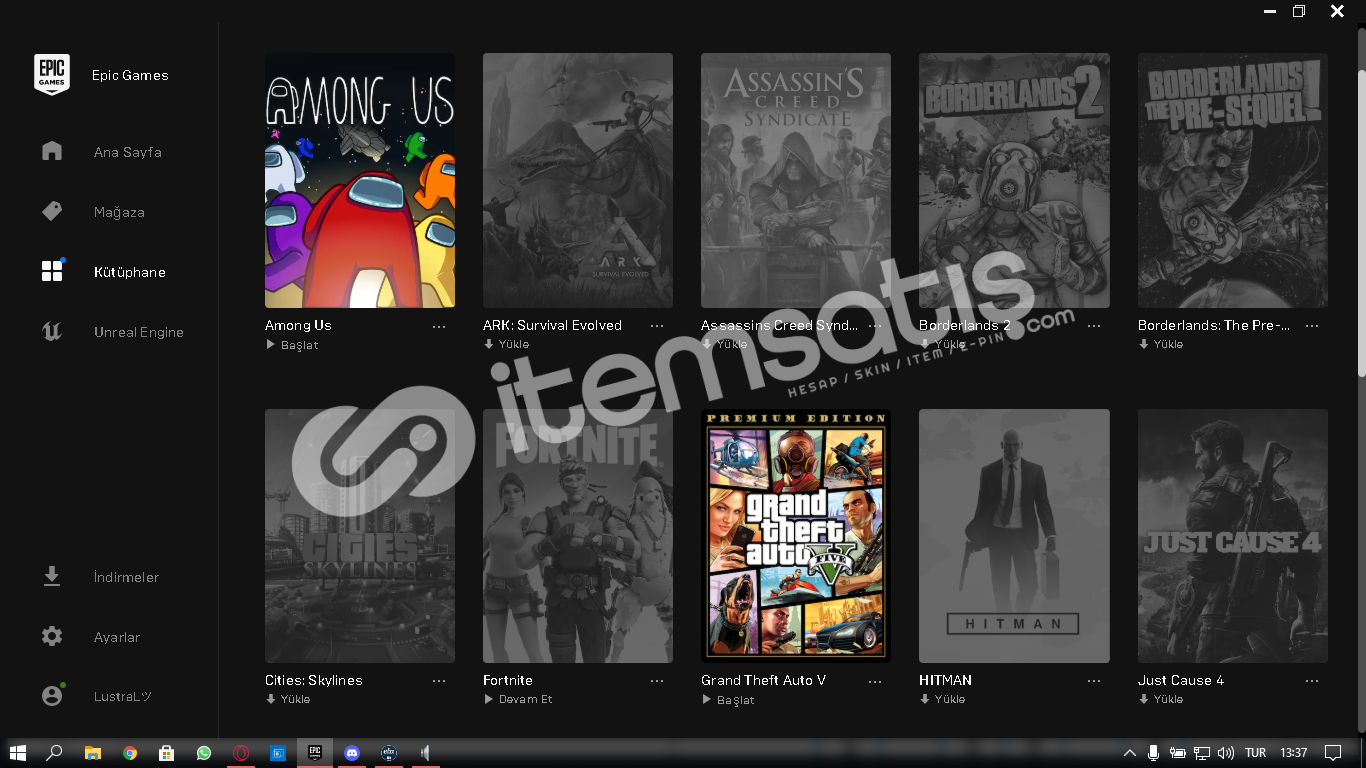Install Borderlands: The Pre-Sequel with Yükle
This screenshot has width=1366, height=768.
pos(1161,344)
